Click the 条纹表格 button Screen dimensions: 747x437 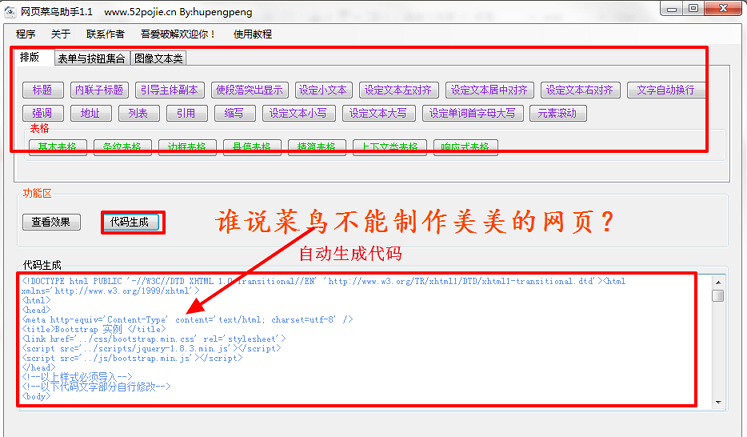click(122, 147)
